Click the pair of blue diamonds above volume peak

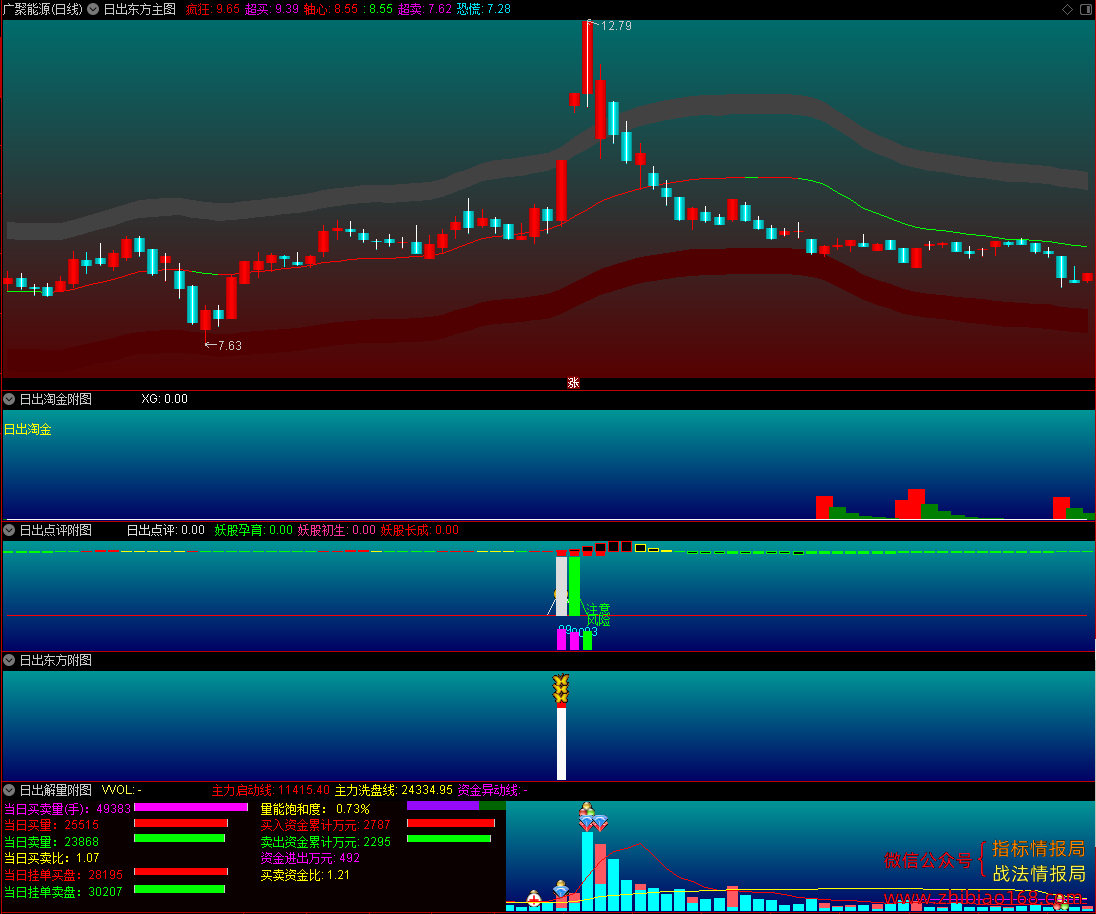[593, 823]
